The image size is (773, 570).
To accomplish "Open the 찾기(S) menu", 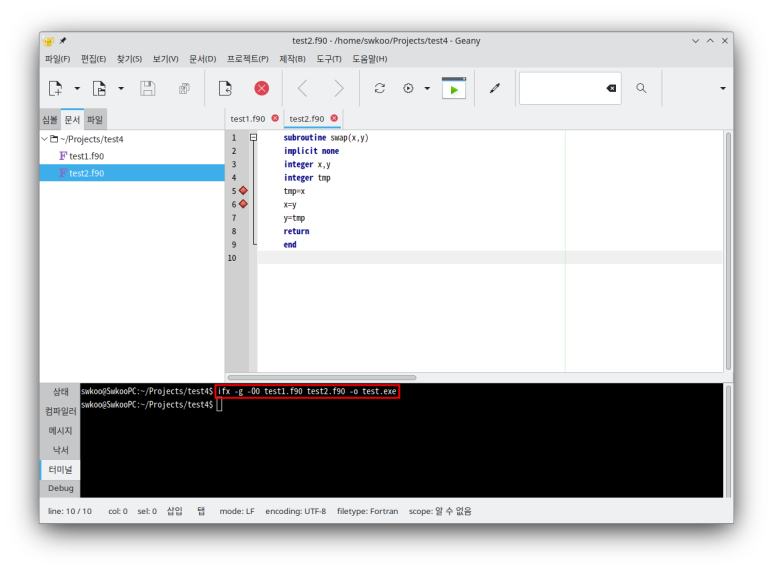I will click(129, 59).
